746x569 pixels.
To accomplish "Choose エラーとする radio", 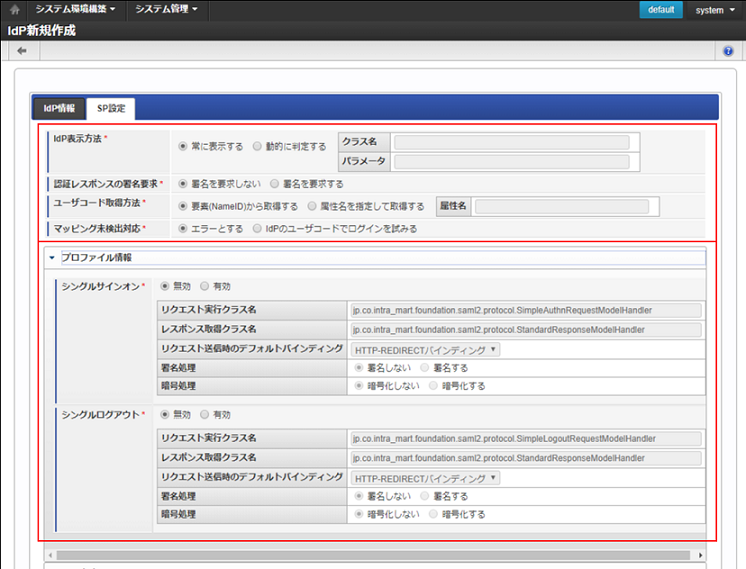I will coord(182,228).
